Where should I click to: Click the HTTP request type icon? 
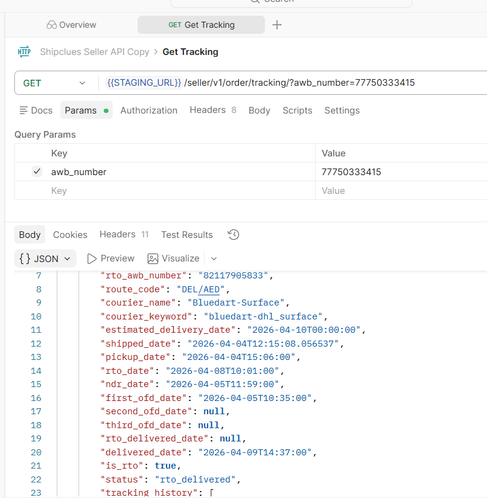(x=24, y=52)
